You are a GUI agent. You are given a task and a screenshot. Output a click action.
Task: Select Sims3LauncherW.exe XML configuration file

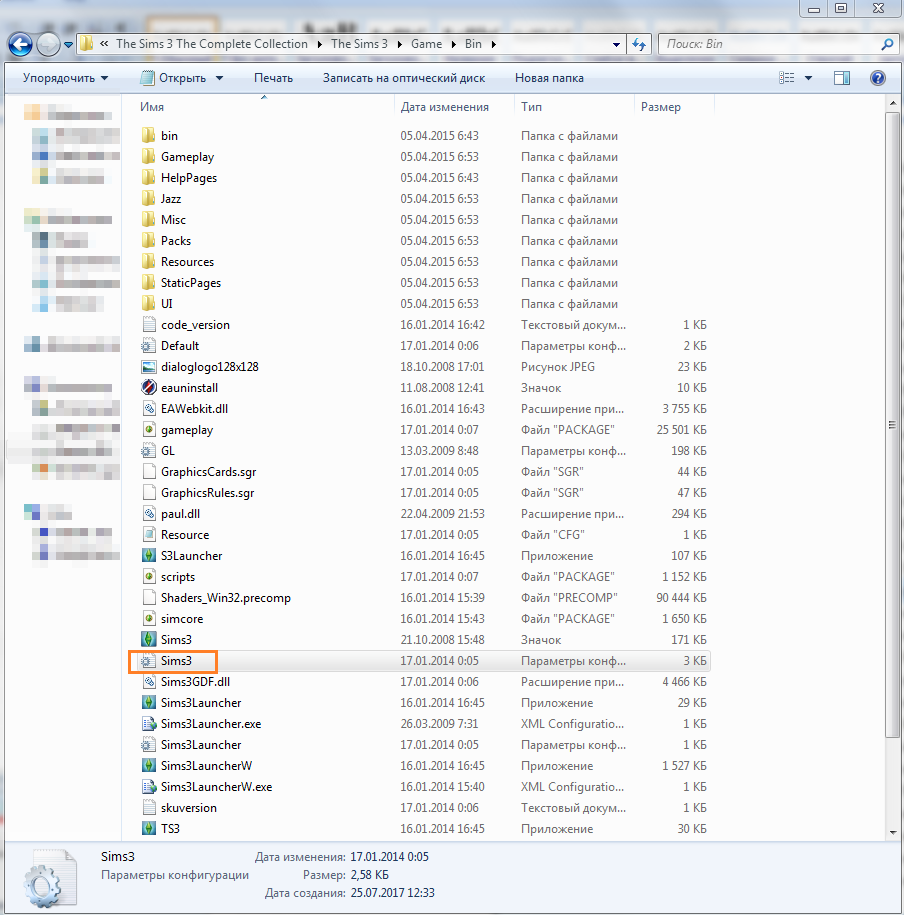pos(216,787)
